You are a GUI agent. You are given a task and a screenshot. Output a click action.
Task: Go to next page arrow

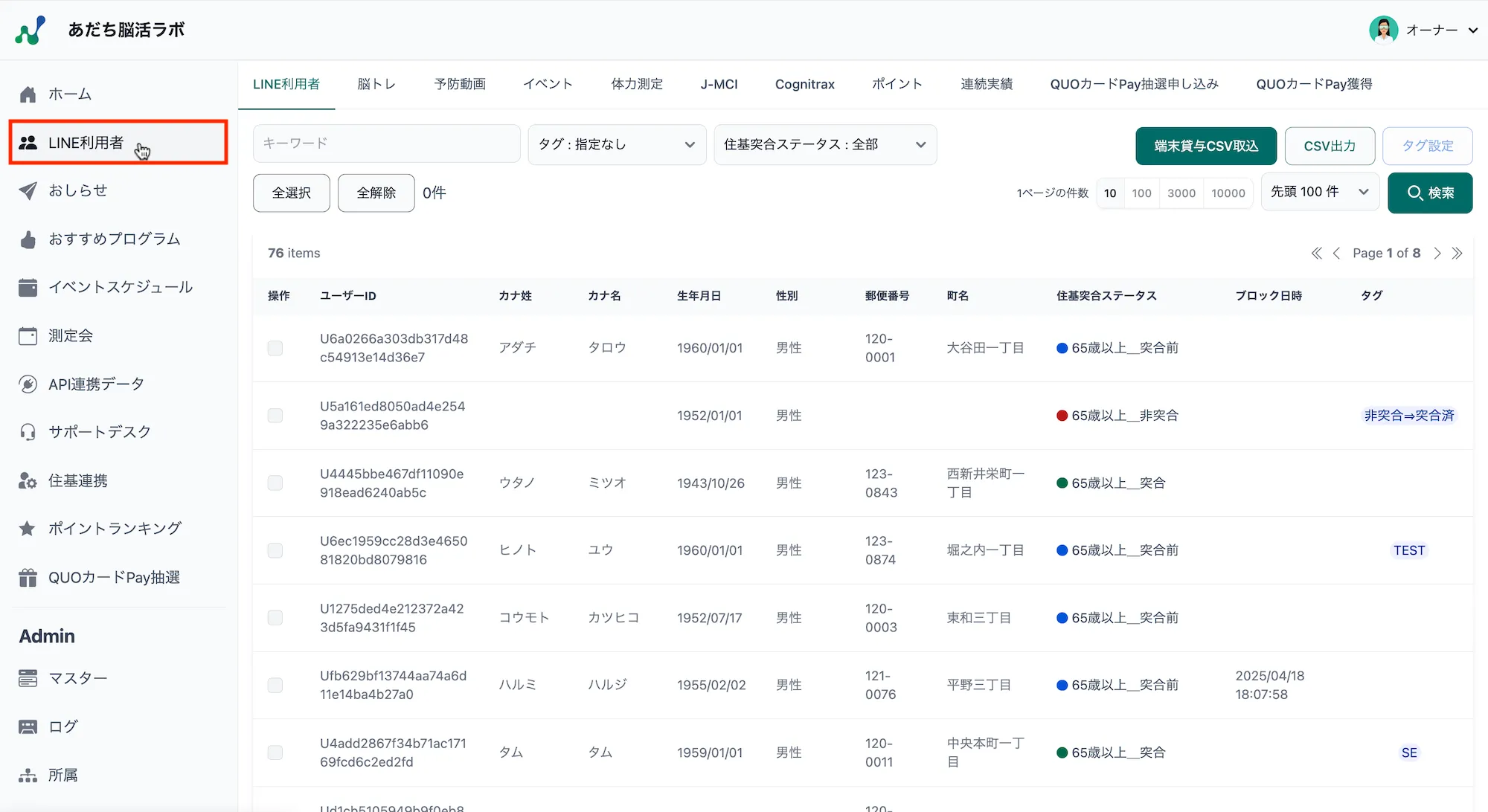point(1437,254)
